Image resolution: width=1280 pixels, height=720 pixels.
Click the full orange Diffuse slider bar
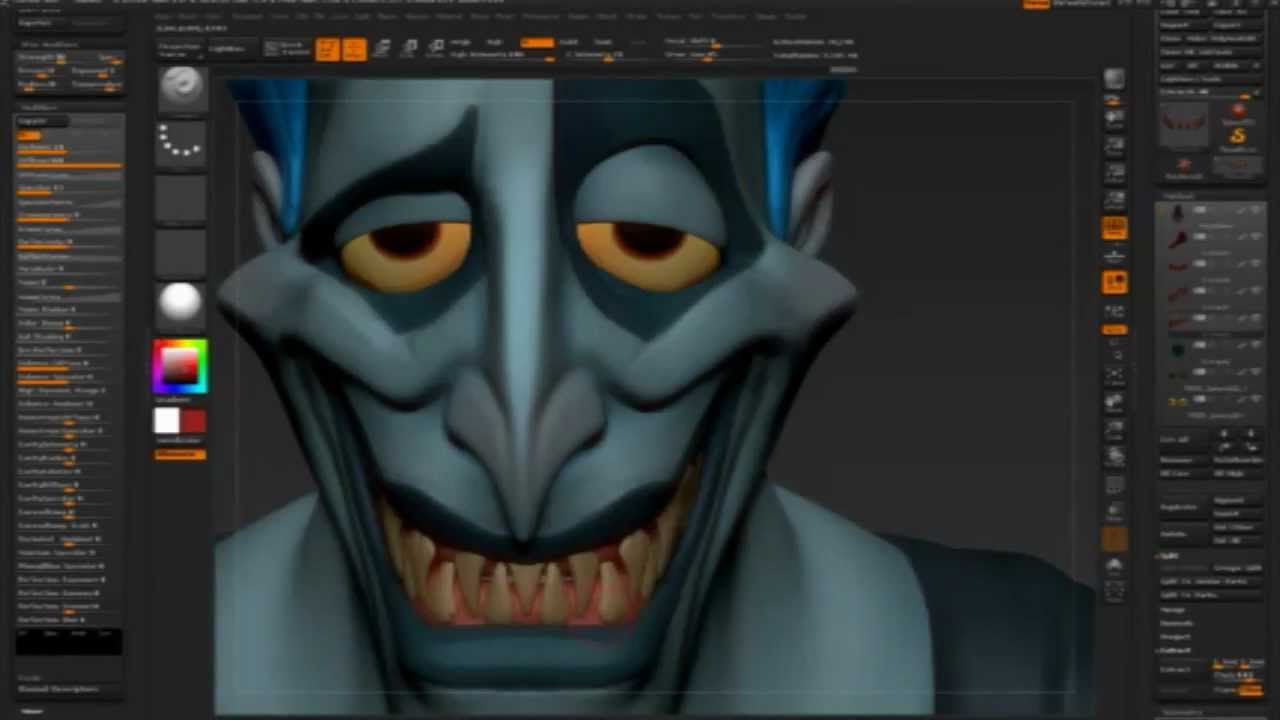70,162
